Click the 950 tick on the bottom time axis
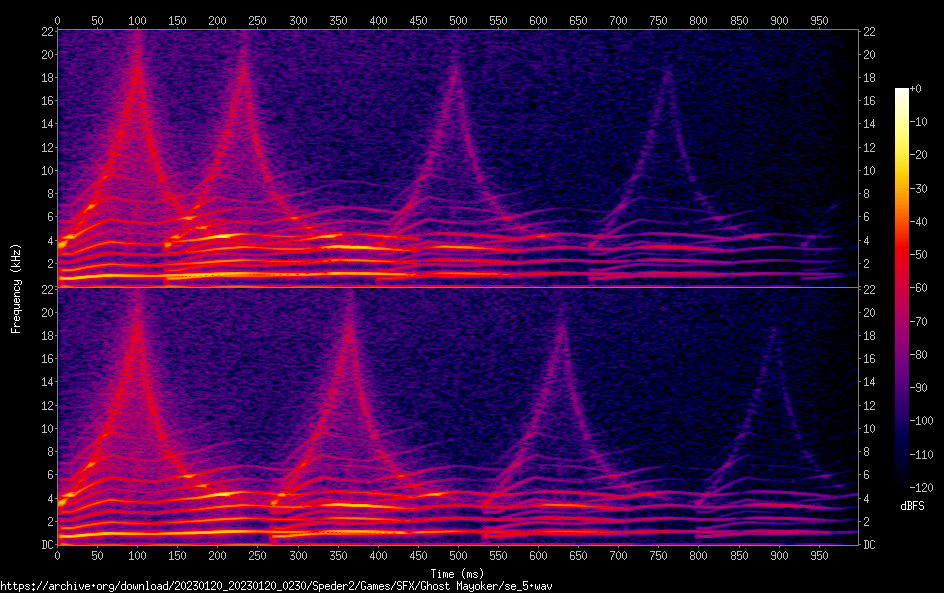Viewport: 944px width, 593px height. pyautogui.click(x=819, y=555)
